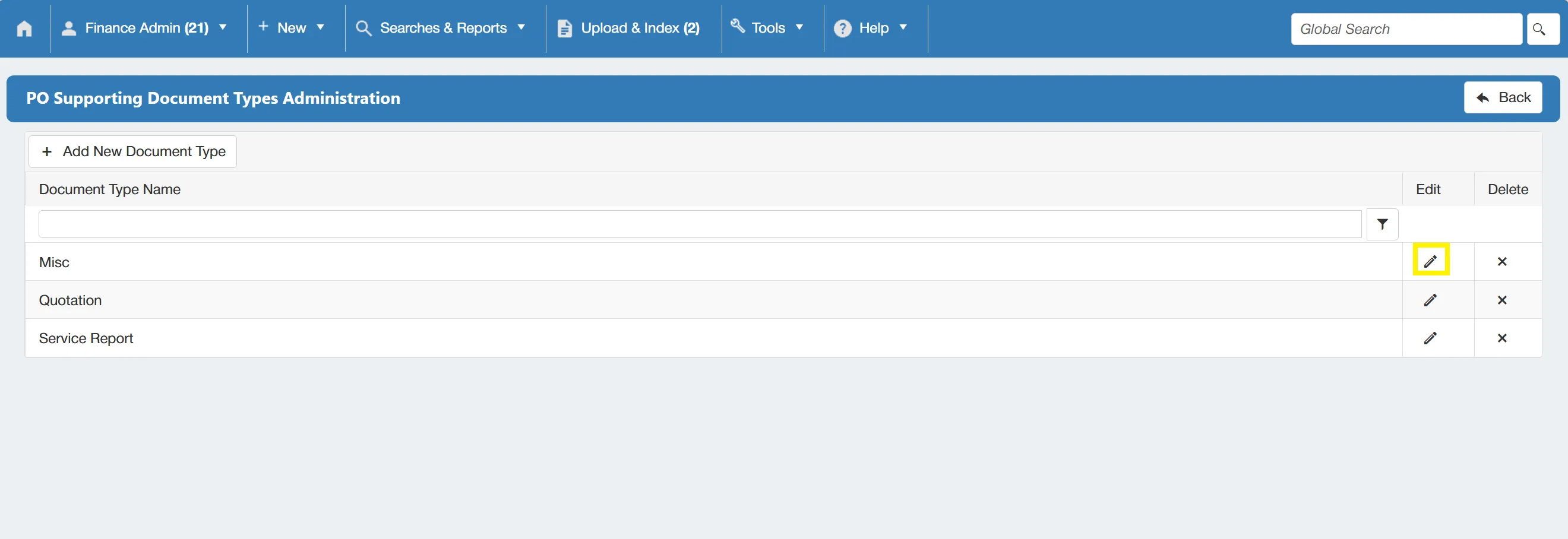The width and height of the screenshot is (1568, 539).
Task: Edit the Service Report document type
Action: 1430,338
